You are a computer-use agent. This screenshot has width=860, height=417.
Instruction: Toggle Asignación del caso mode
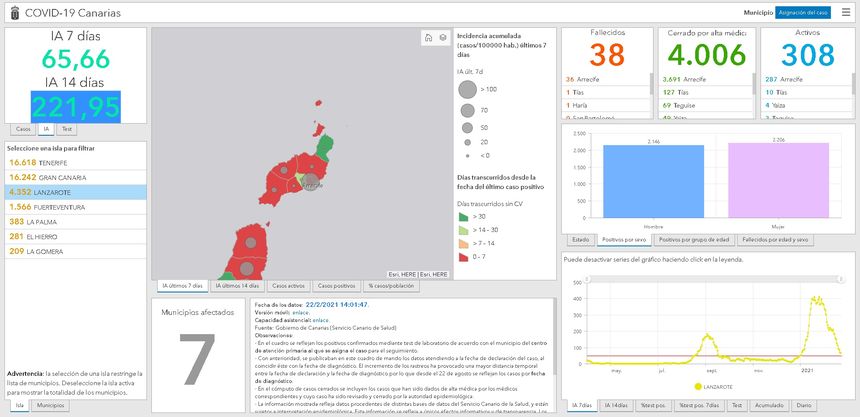point(803,12)
